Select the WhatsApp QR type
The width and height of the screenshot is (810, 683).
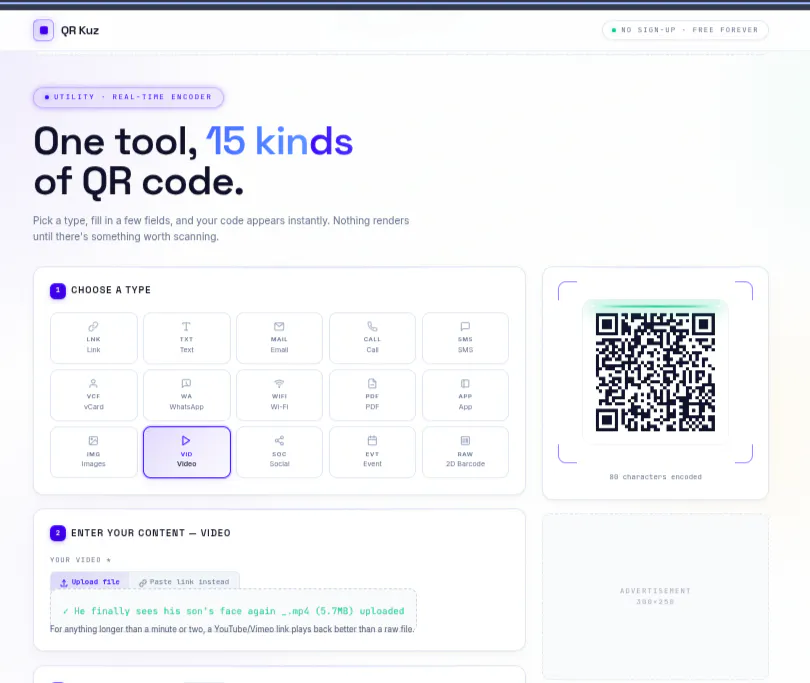click(186, 395)
